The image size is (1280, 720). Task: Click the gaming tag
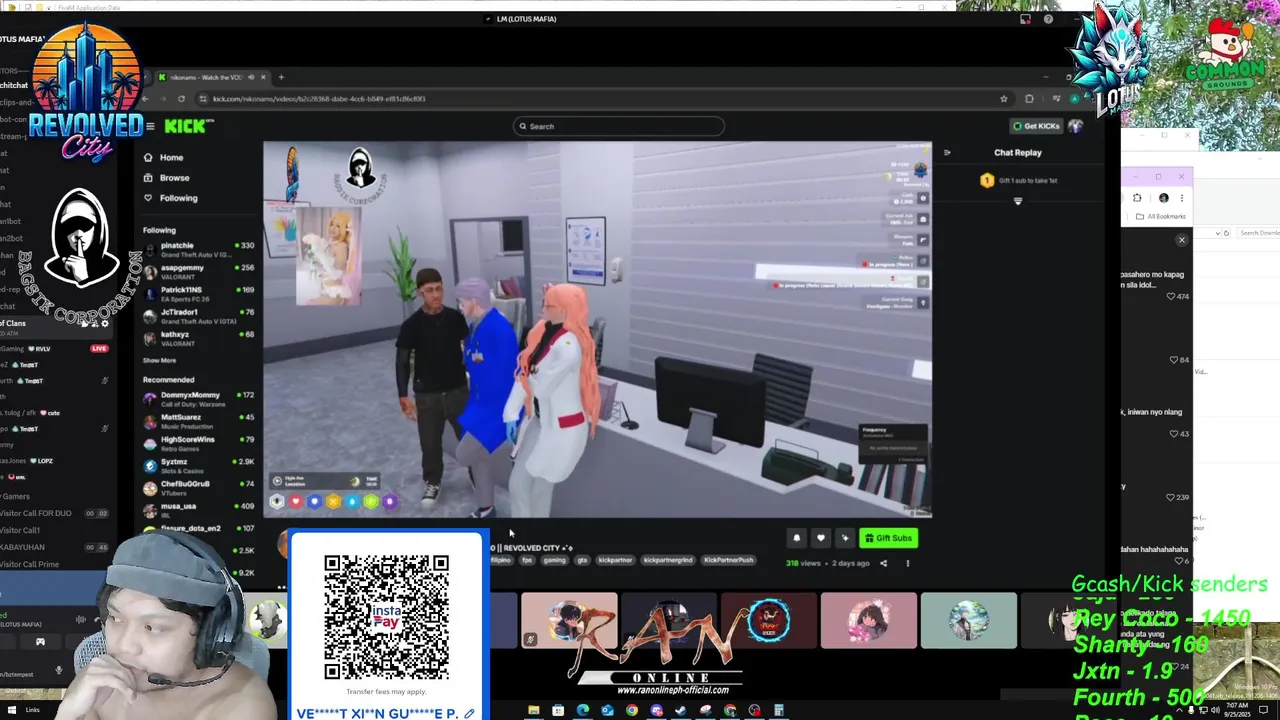554,560
